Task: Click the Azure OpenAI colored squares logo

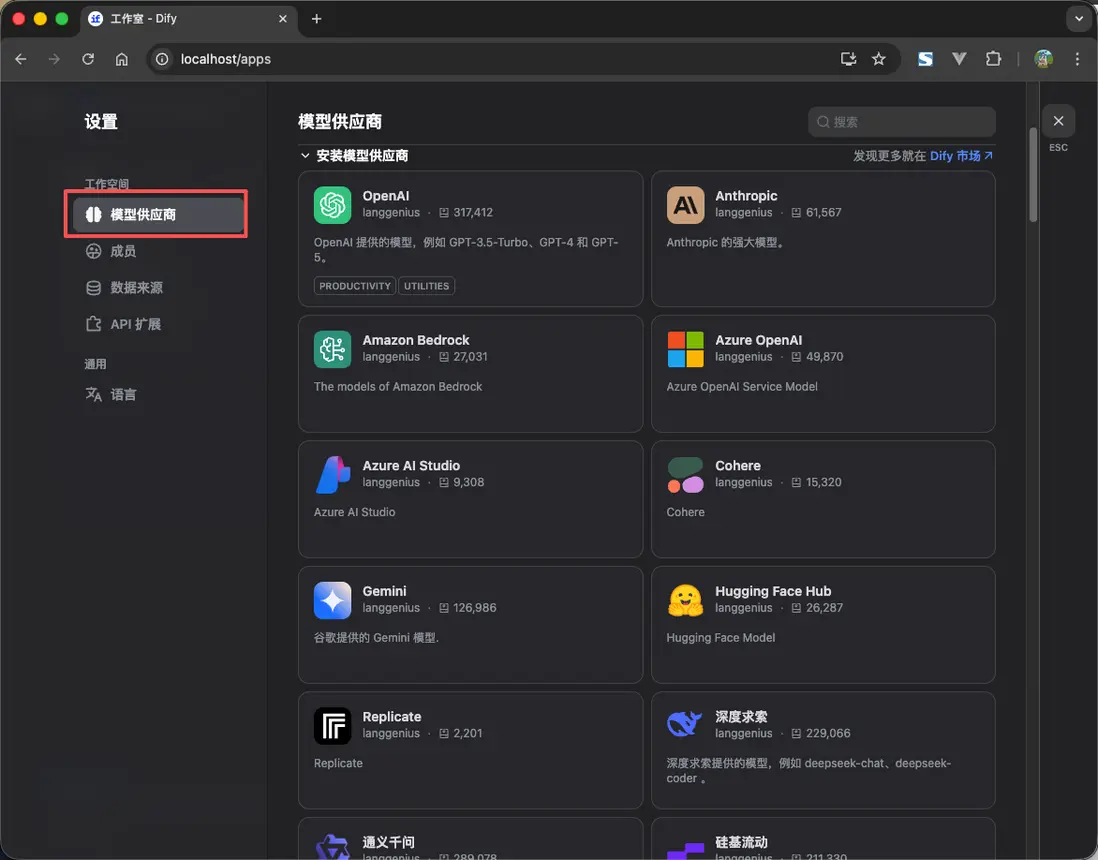Action: click(x=686, y=349)
